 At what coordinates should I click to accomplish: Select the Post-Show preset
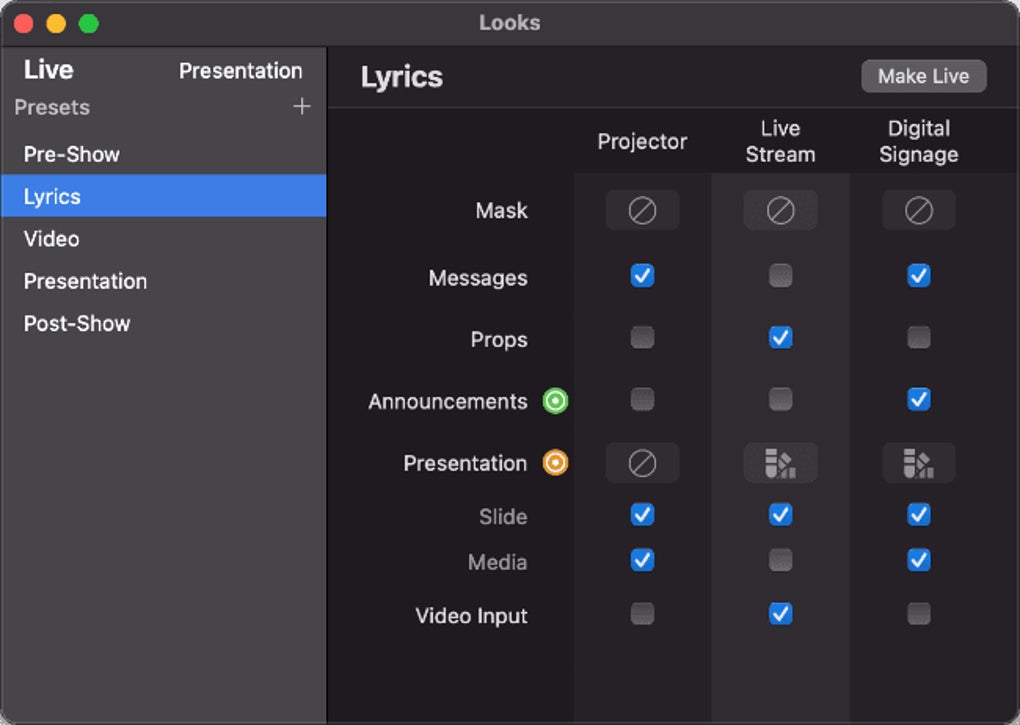pyautogui.click(x=163, y=323)
